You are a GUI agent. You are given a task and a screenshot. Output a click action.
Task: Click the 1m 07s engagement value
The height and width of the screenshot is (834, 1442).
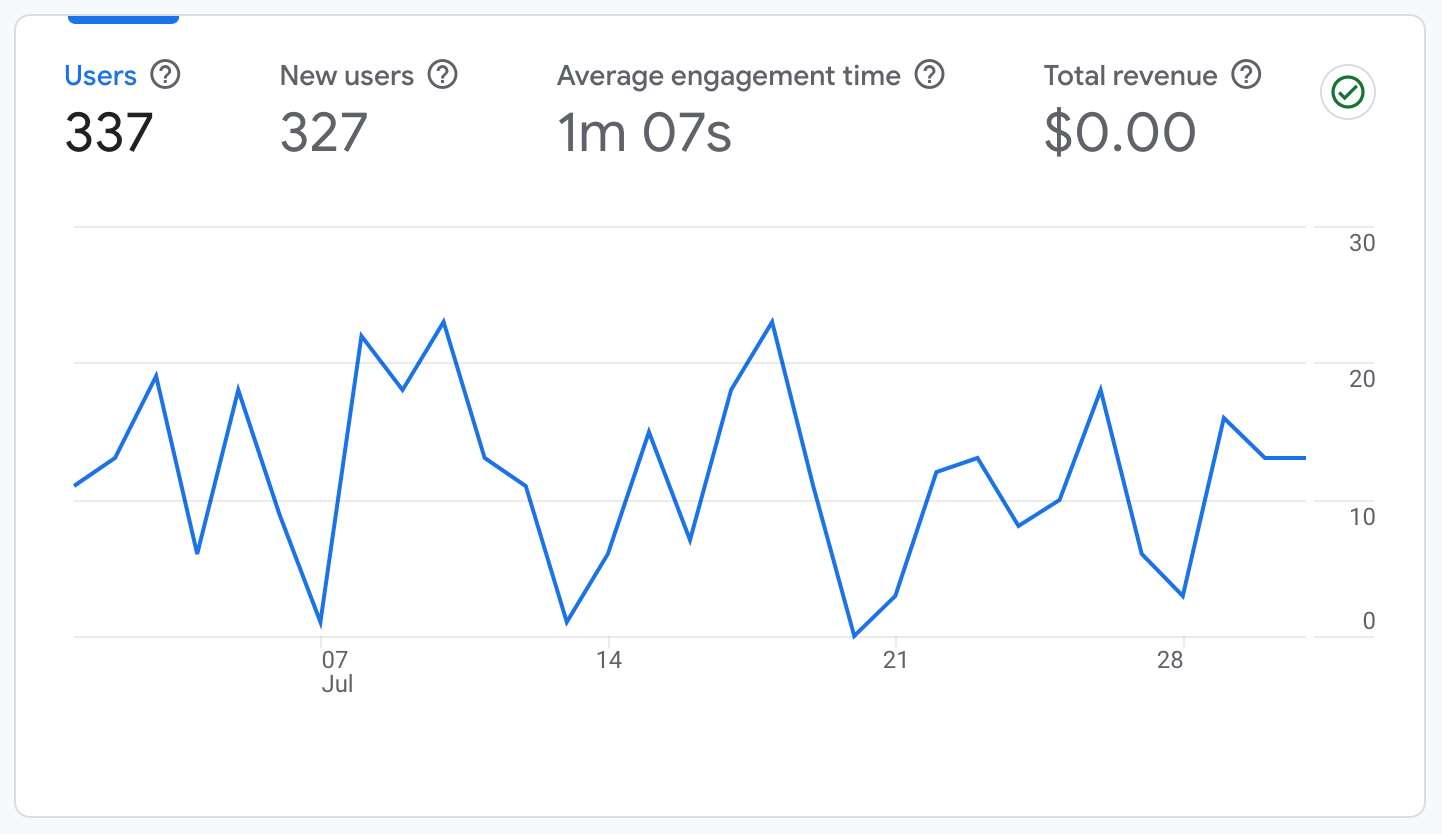[644, 133]
